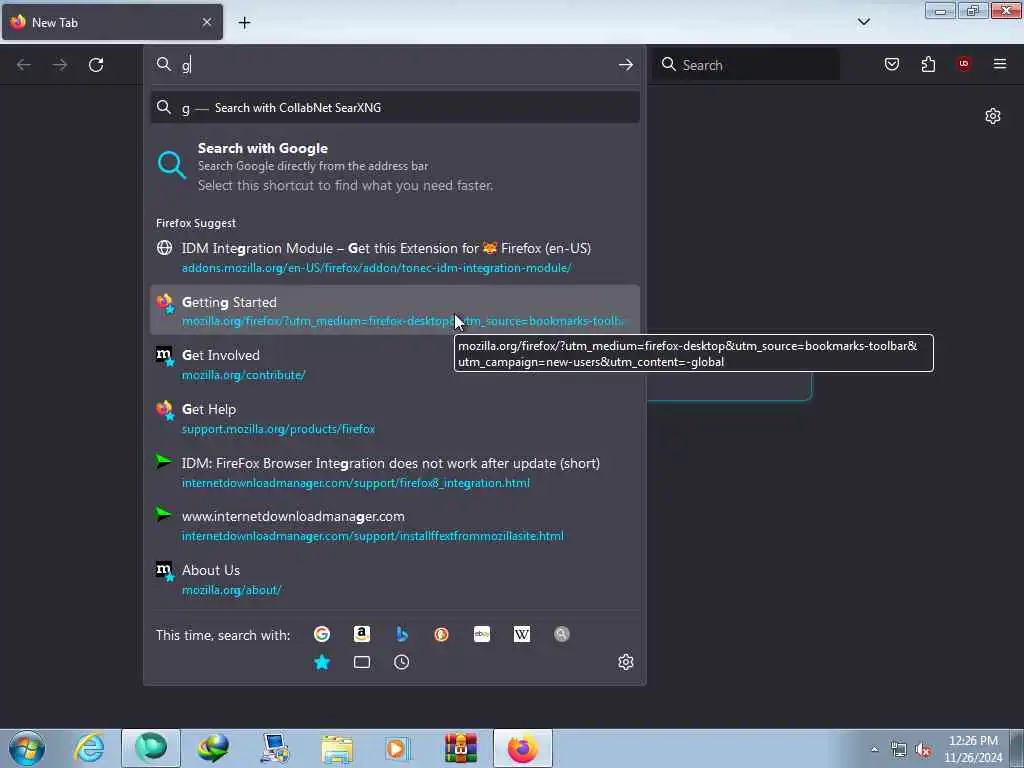Search this time with Wikipedia icon

point(522,634)
